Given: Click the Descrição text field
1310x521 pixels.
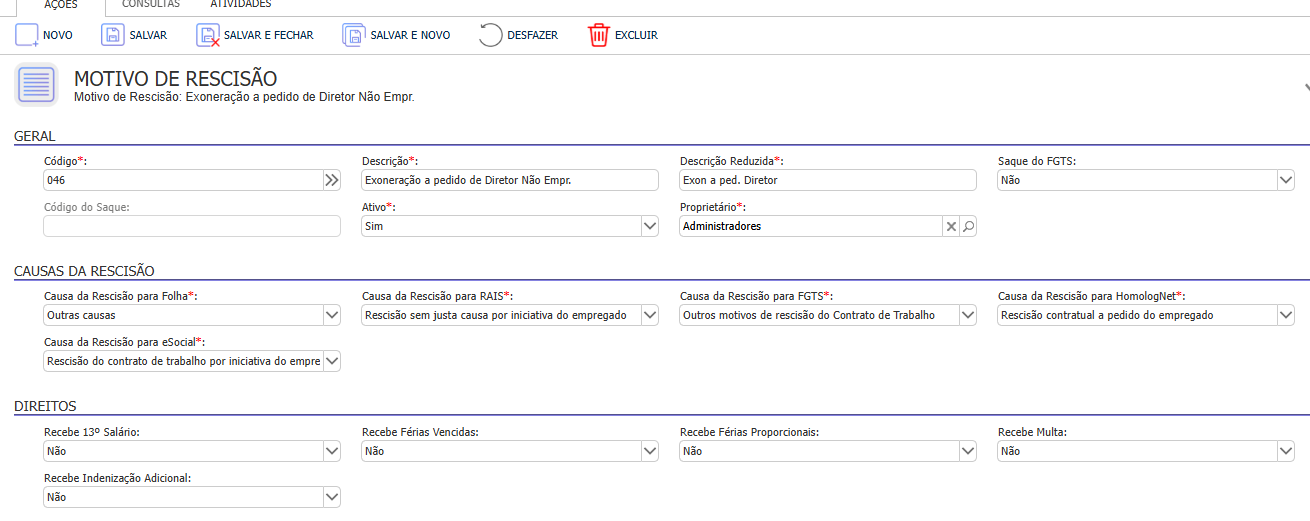Looking at the screenshot, I should [510, 180].
